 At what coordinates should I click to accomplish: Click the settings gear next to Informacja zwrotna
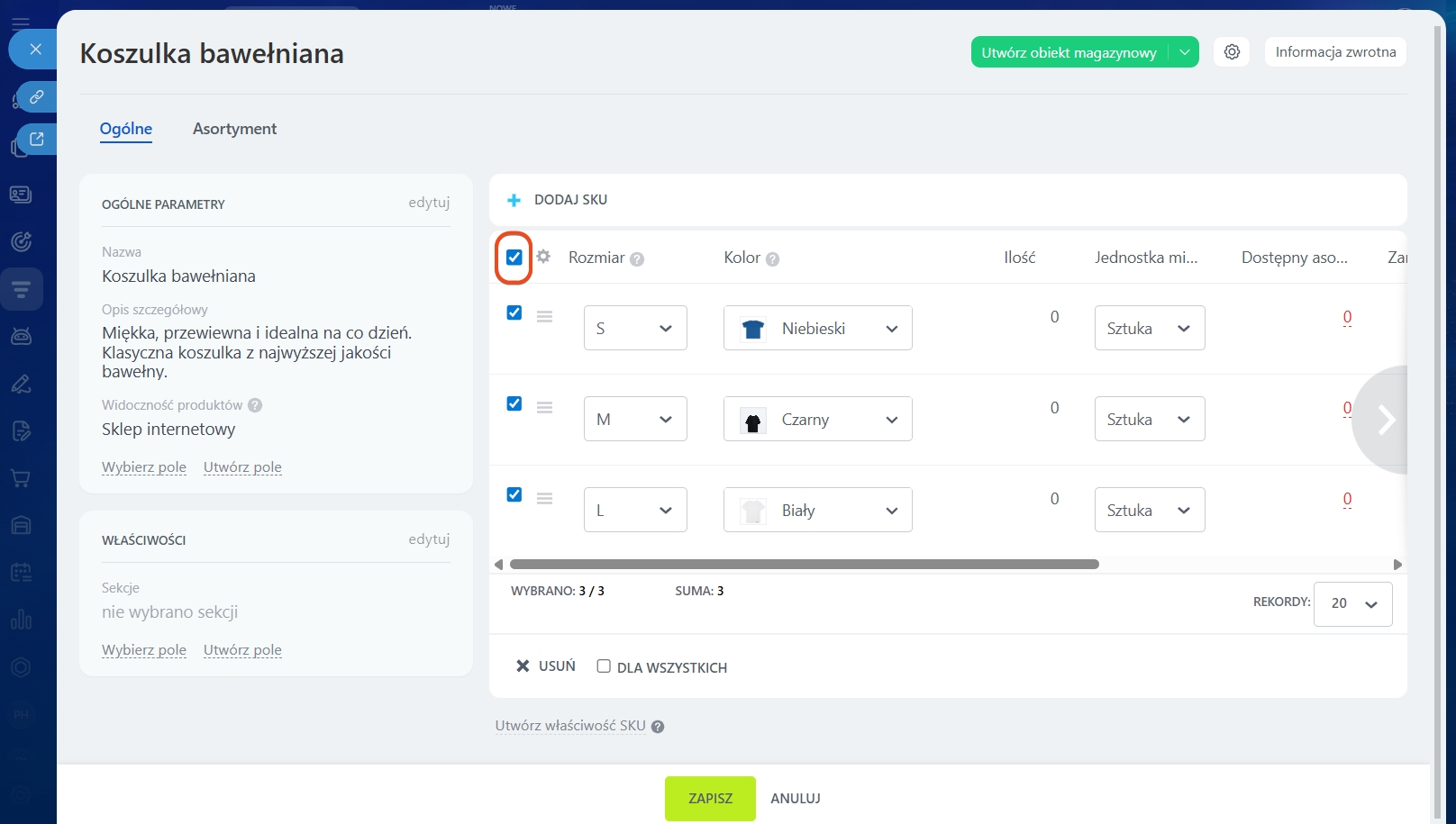tap(1232, 52)
